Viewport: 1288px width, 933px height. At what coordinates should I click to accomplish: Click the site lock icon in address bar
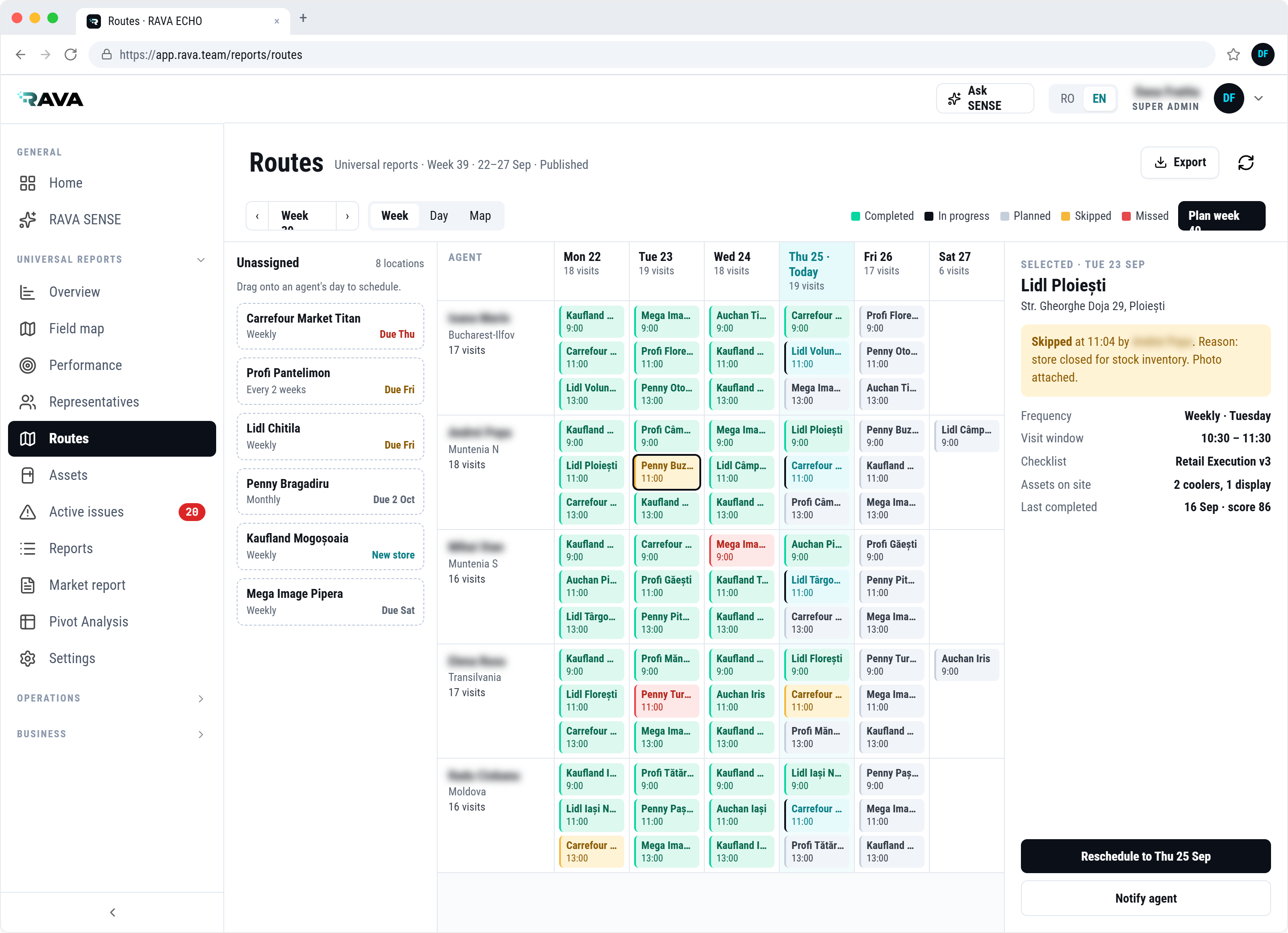[x=106, y=55]
